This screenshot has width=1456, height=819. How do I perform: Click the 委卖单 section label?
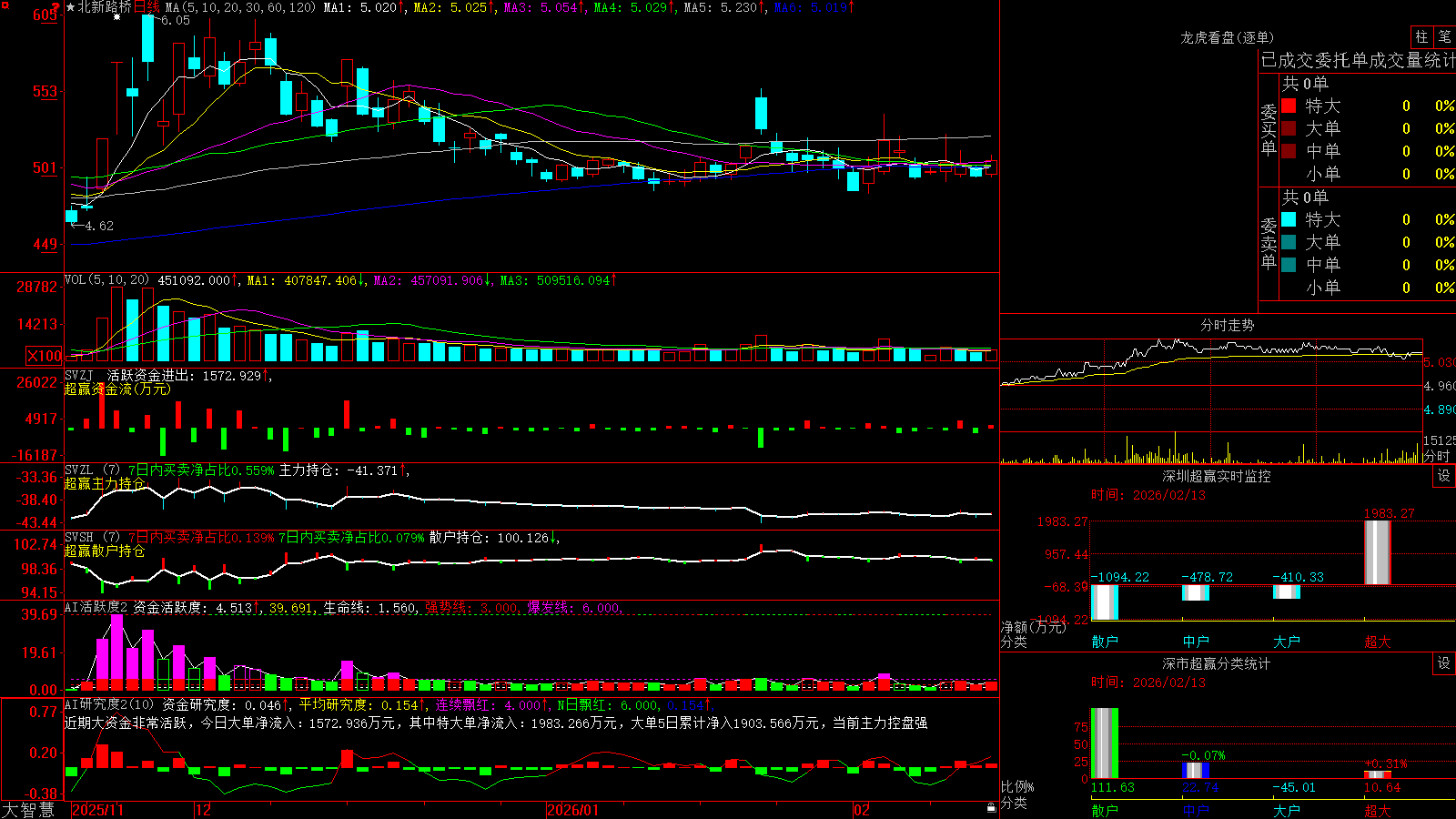[x=1269, y=243]
